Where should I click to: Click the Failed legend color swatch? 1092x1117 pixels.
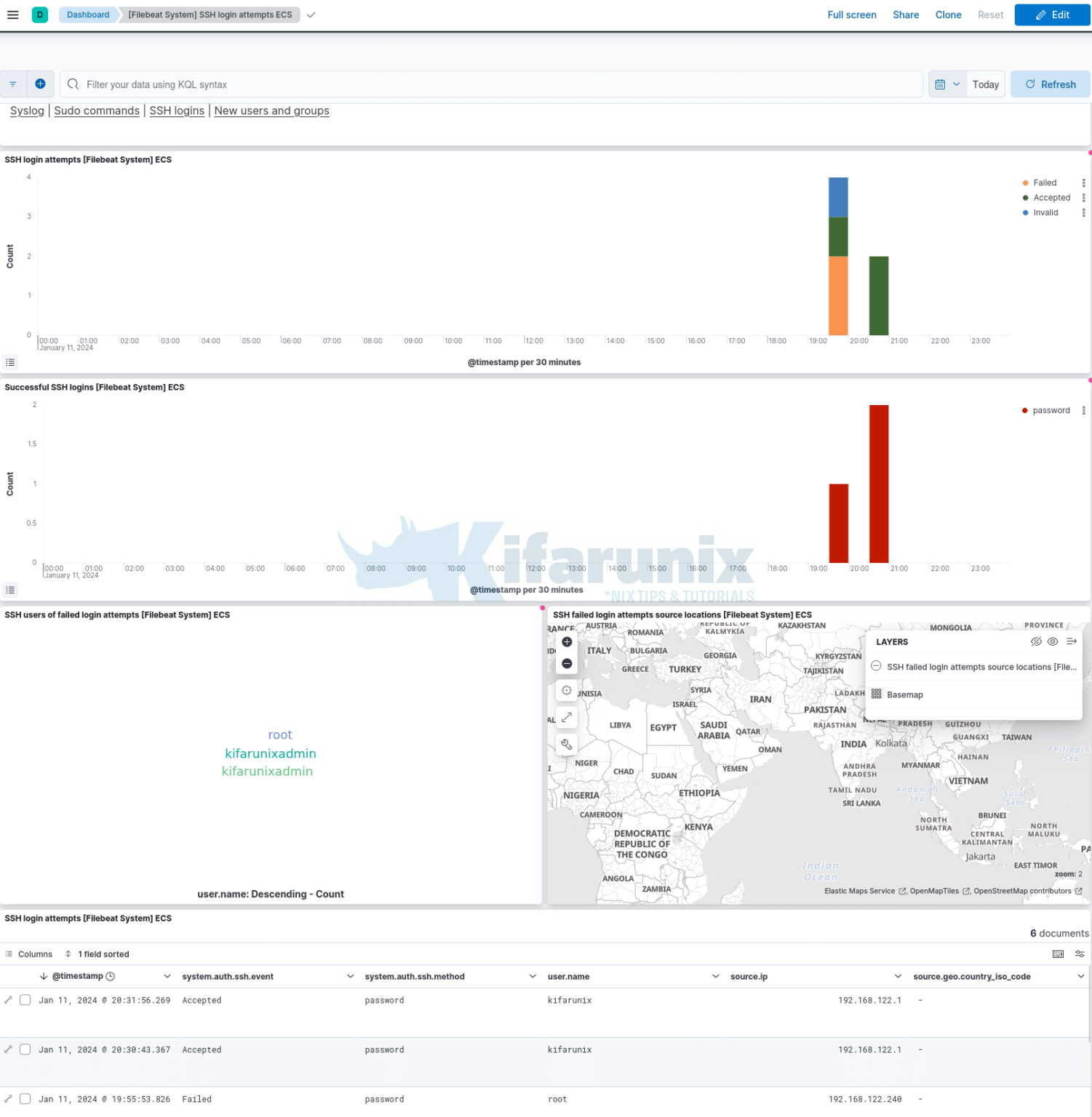[1024, 183]
